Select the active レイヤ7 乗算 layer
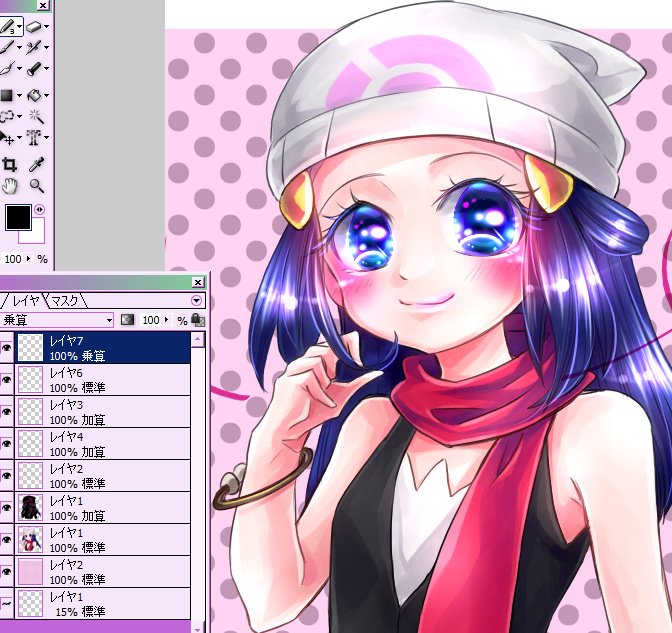Screen dimensions: 672x633 (102, 348)
